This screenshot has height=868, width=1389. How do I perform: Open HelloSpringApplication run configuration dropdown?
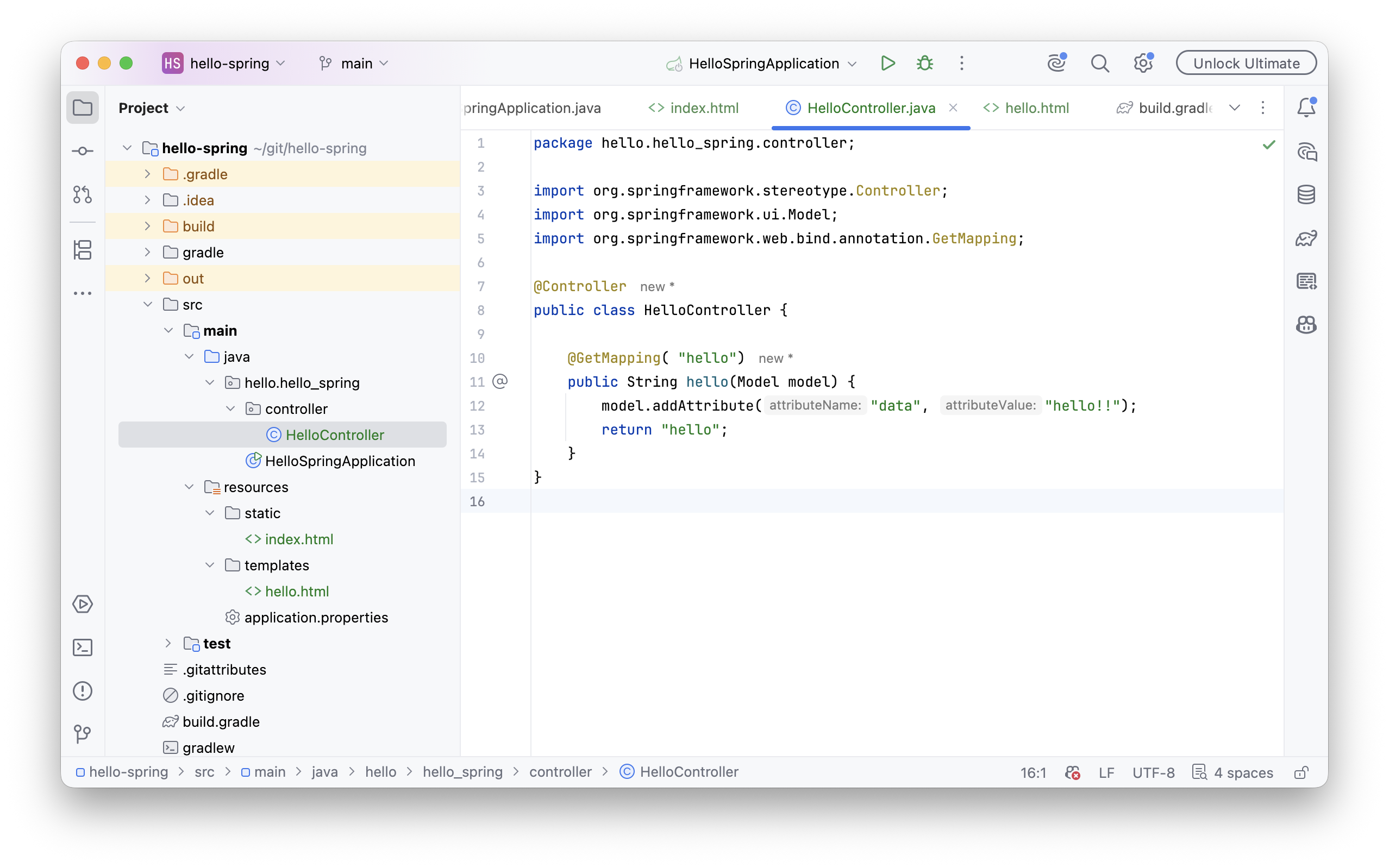(761, 63)
